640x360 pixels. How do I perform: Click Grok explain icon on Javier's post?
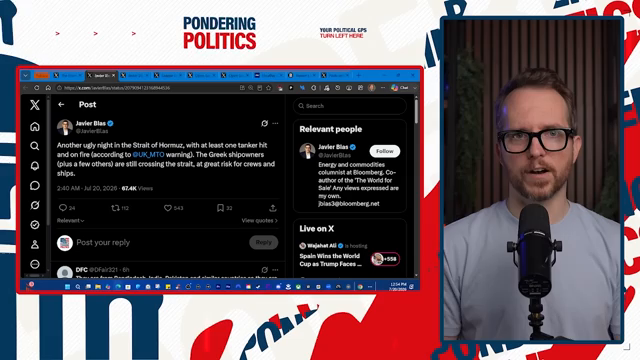pos(264,123)
